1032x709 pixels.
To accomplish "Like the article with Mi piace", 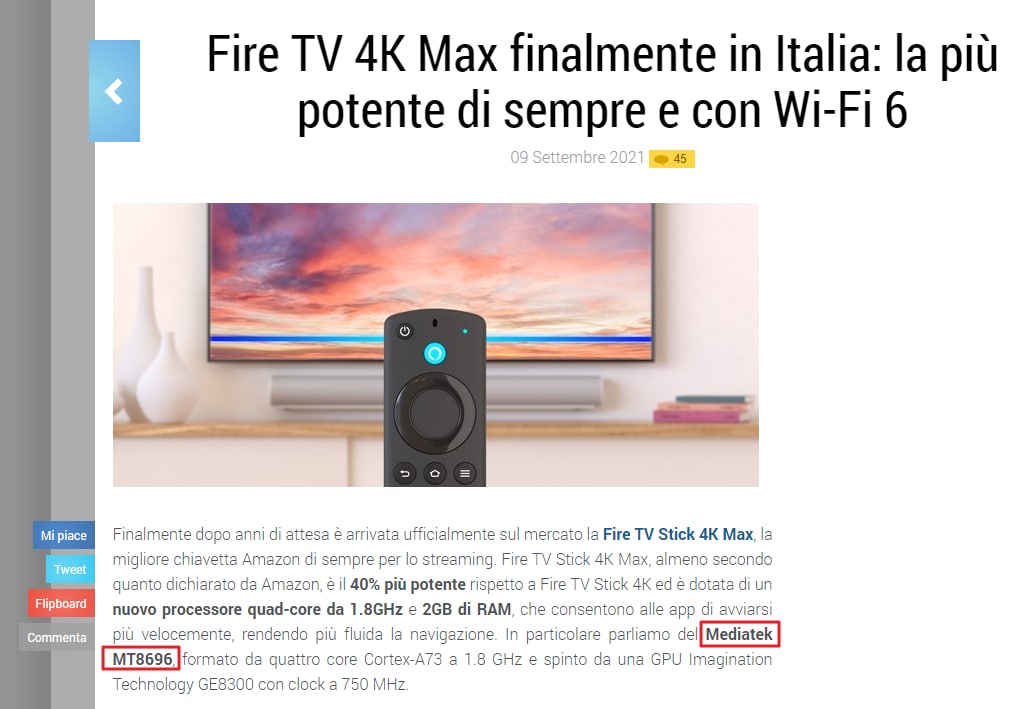I will [64, 535].
